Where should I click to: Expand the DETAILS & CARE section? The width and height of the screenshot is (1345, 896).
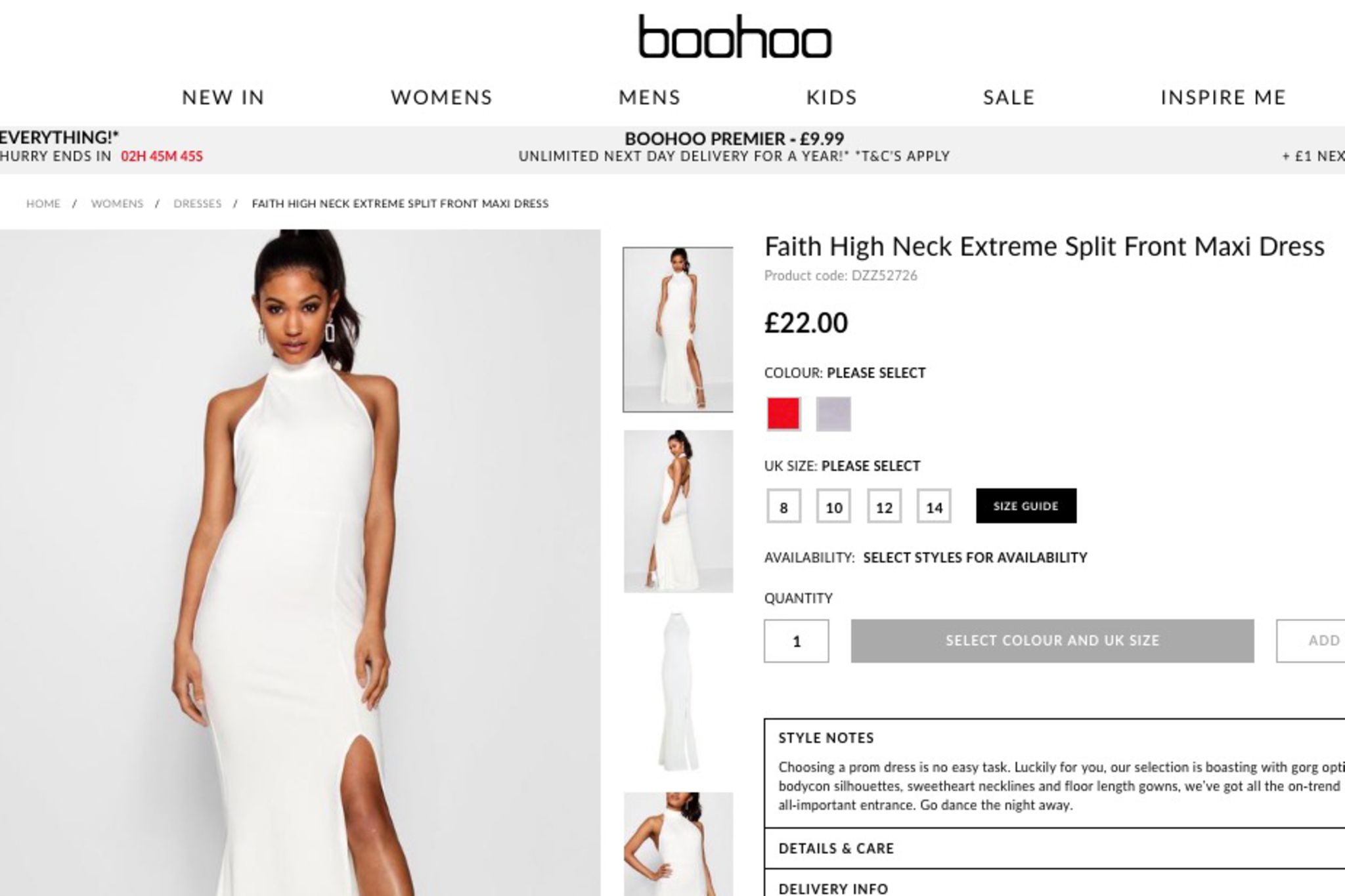[x=1055, y=848]
